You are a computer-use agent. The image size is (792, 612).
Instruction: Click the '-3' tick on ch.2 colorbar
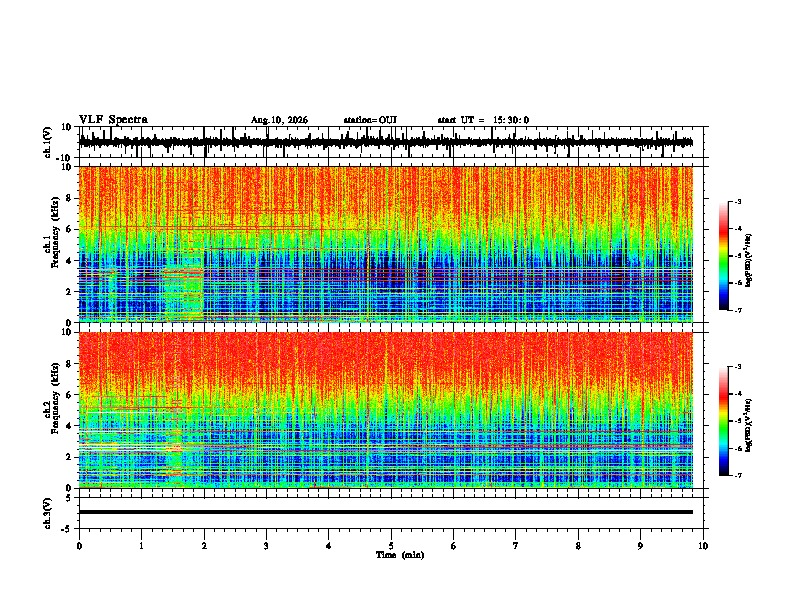pyautogui.click(x=737, y=367)
